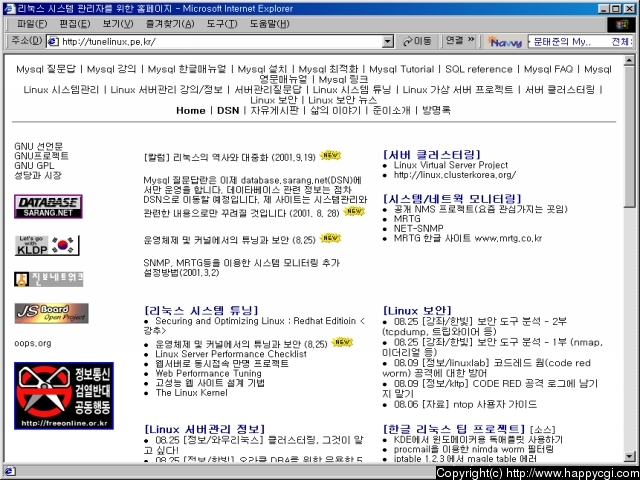Screen dimensions: 640x480
Task: Open the 성당과 시장 link
Action: click(38, 176)
